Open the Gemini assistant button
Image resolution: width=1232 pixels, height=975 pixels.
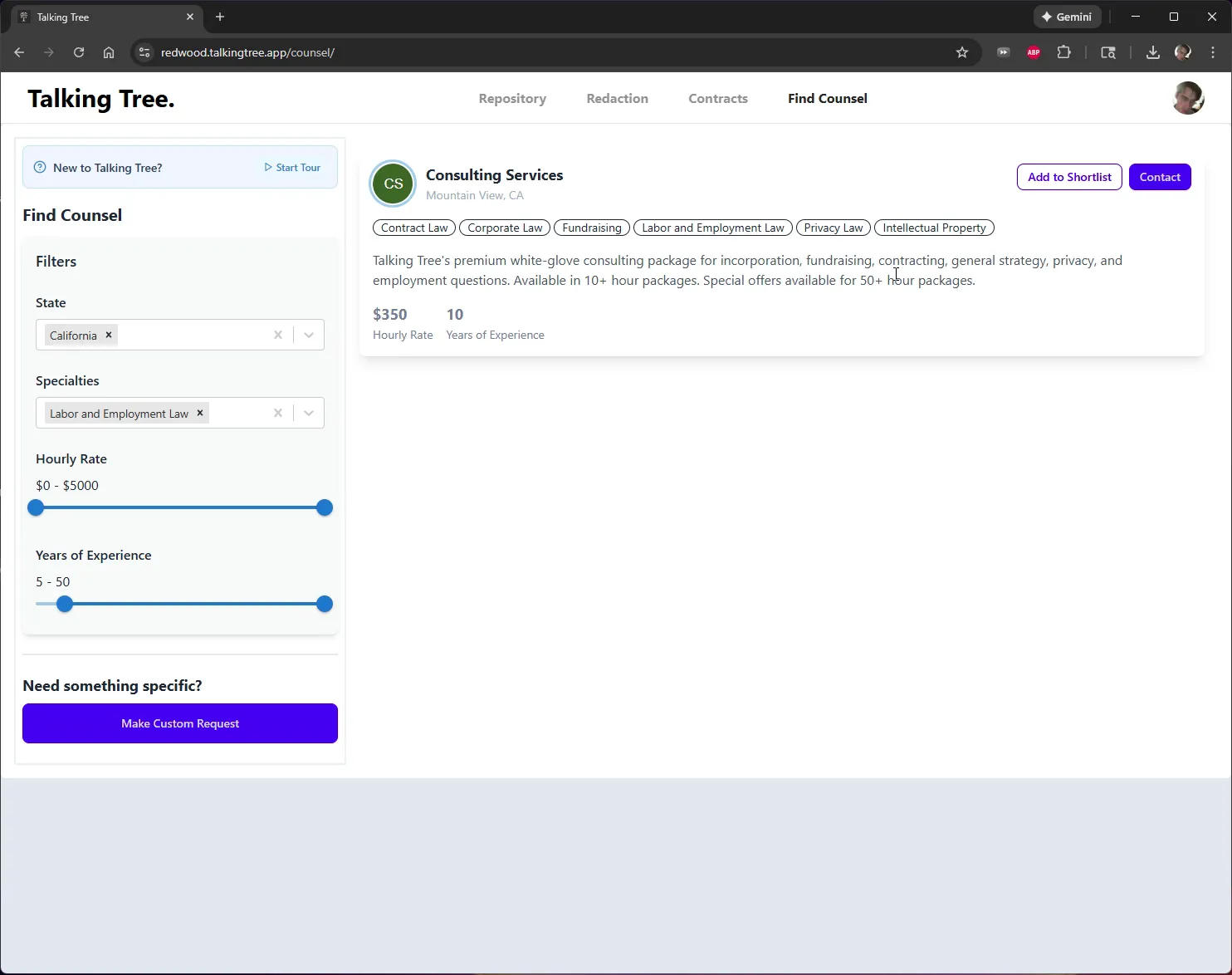pos(1067,17)
